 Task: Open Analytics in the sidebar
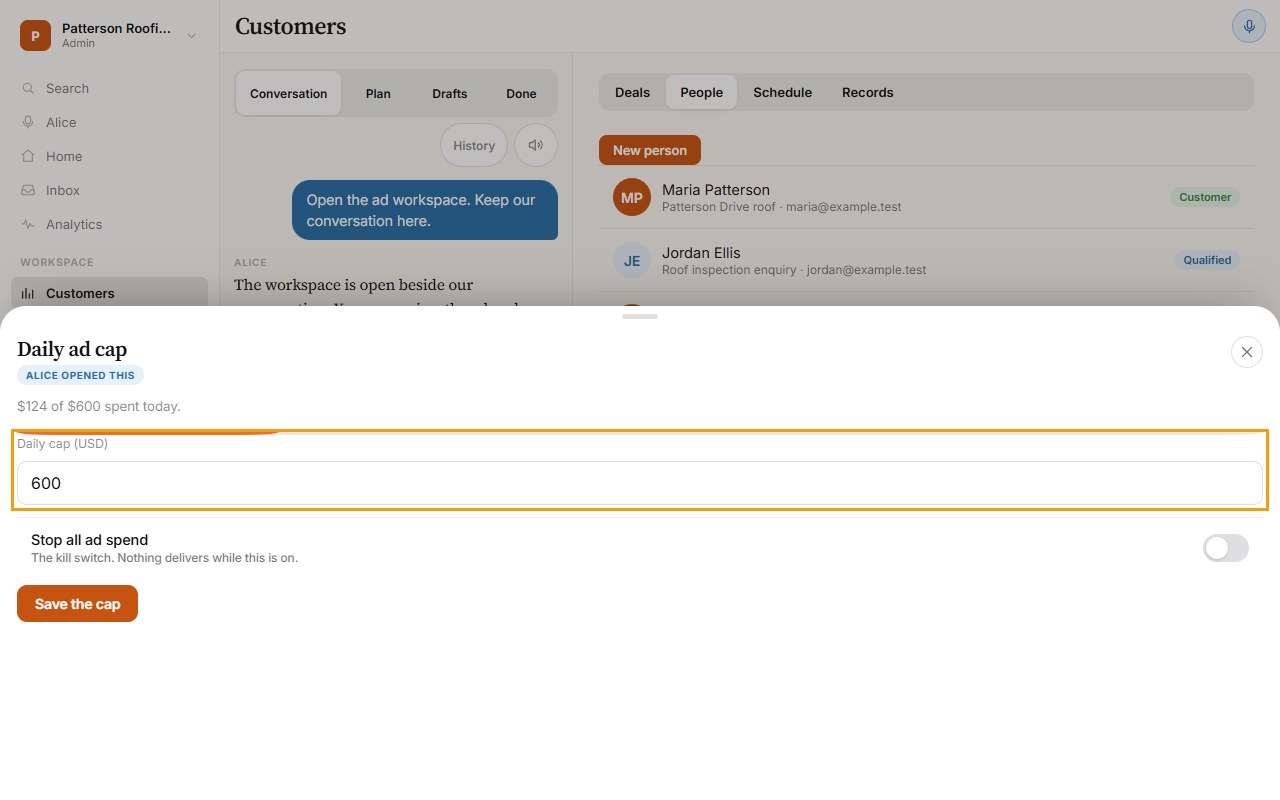[110, 224]
